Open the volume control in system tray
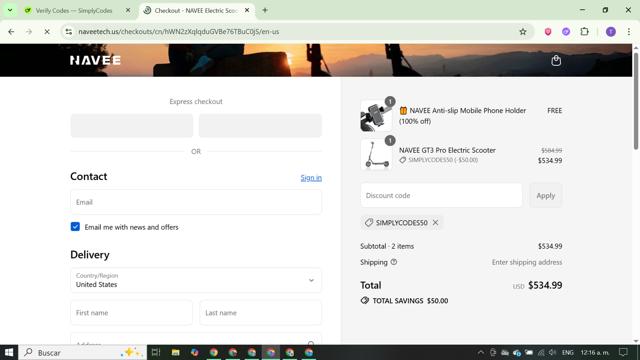The image size is (640, 360). coord(552,352)
